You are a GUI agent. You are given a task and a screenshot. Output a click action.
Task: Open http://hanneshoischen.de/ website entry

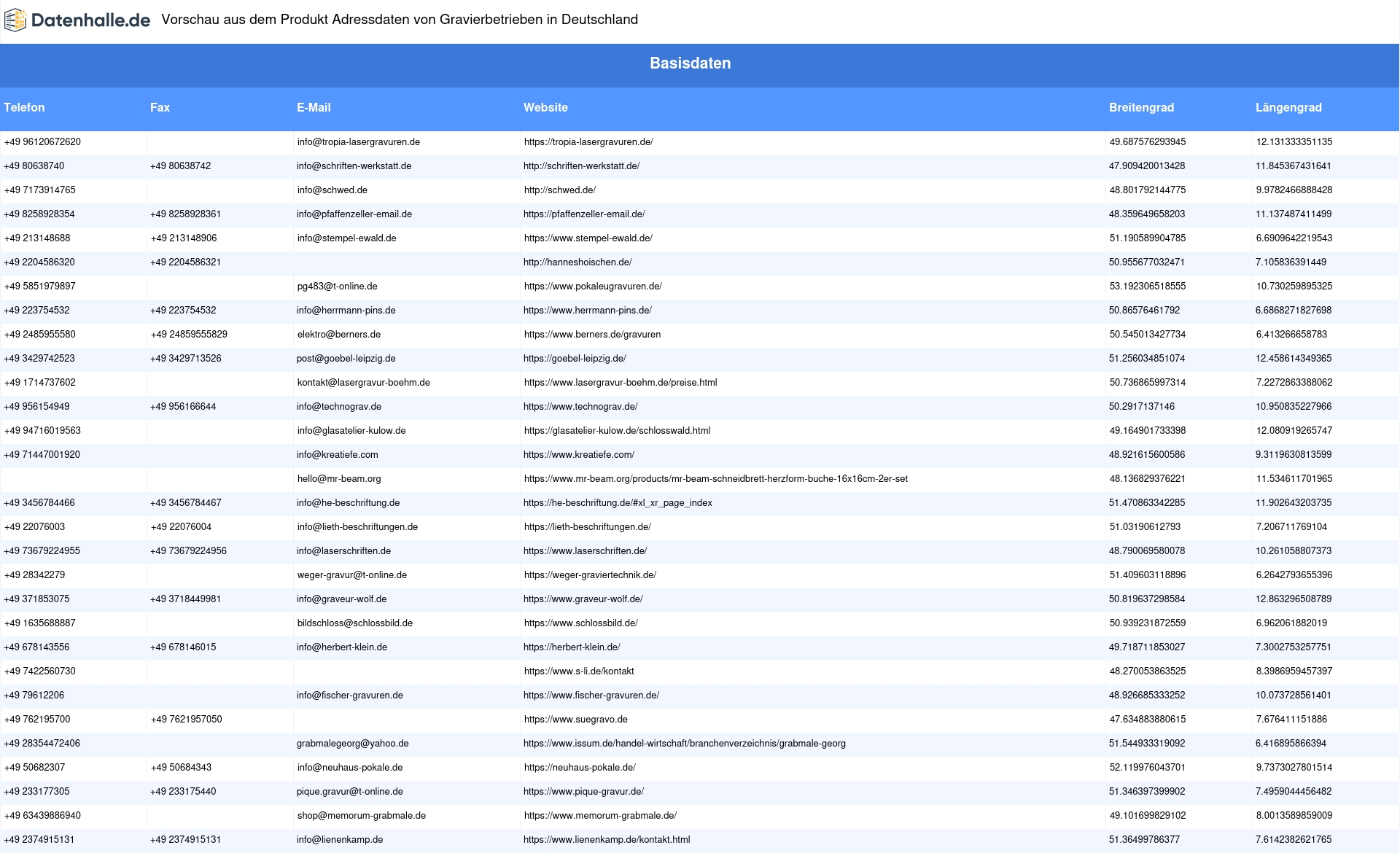click(x=577, y=262)
